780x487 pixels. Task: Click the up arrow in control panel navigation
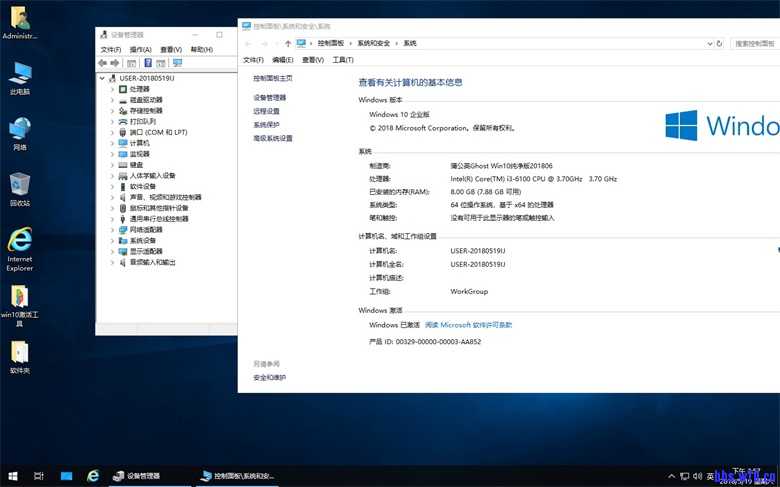tap(288, 44)
